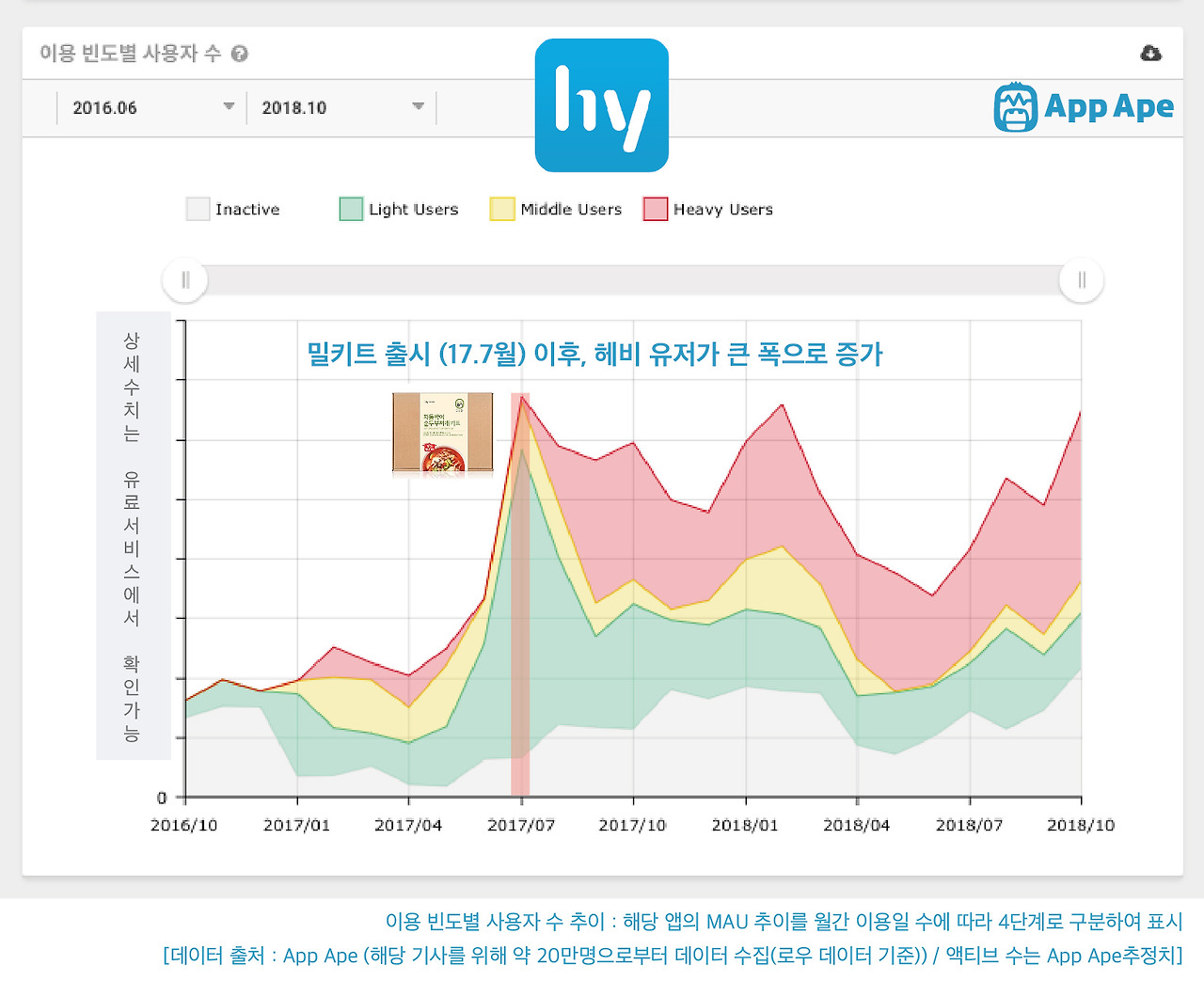The image size is (1204, 981).
Task: Click the red July 2017 highlight bar
Action: 520,594
